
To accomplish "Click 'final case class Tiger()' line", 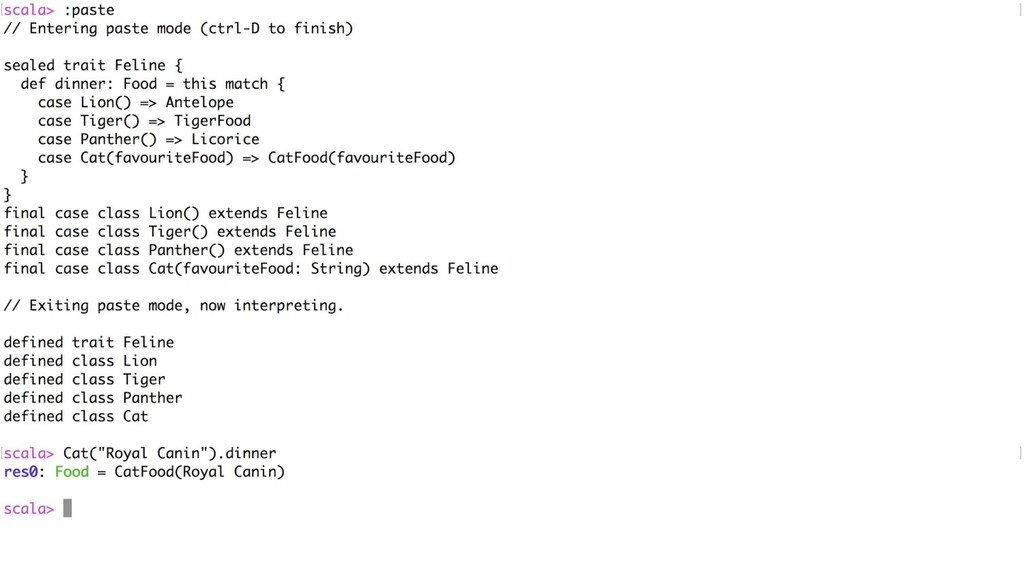I will coord(170,232).
